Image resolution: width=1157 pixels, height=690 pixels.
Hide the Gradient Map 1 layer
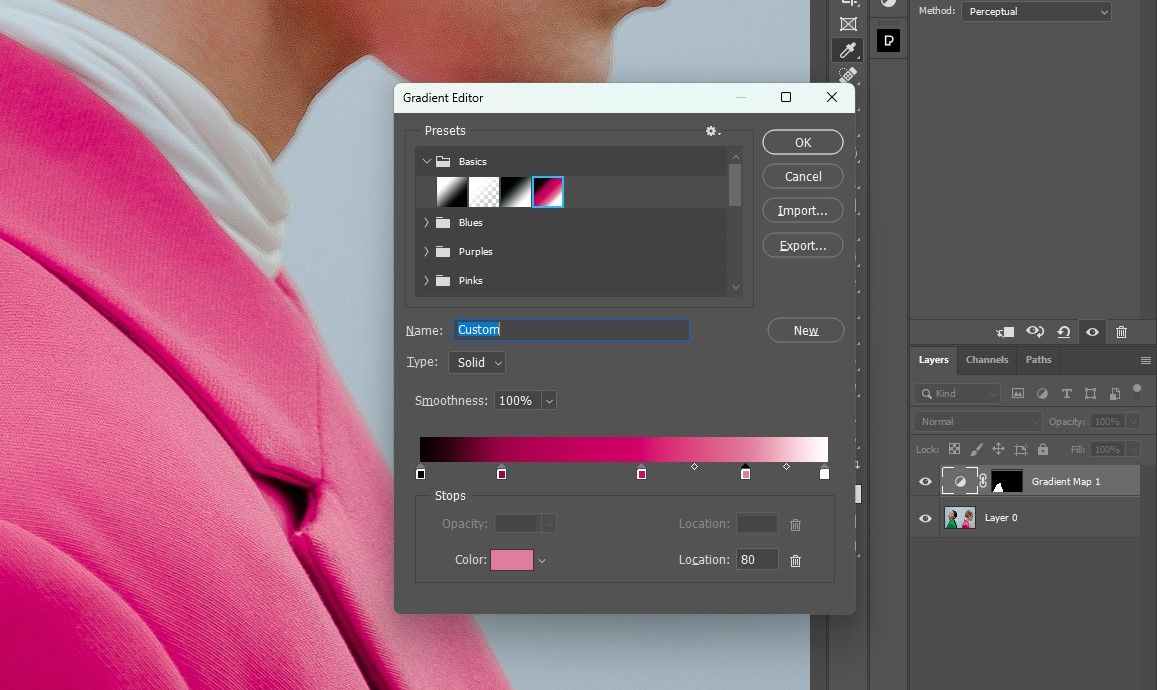pos(925,482)
